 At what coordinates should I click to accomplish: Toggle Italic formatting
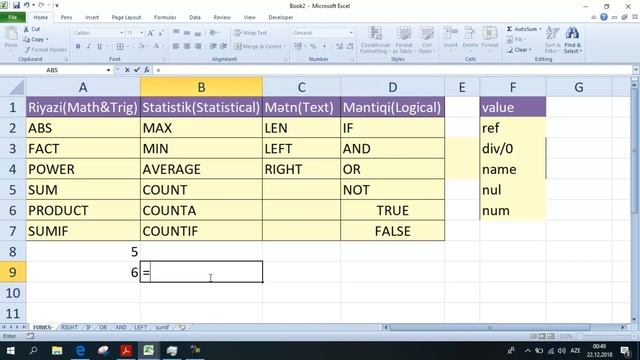[x=89, y=47]
